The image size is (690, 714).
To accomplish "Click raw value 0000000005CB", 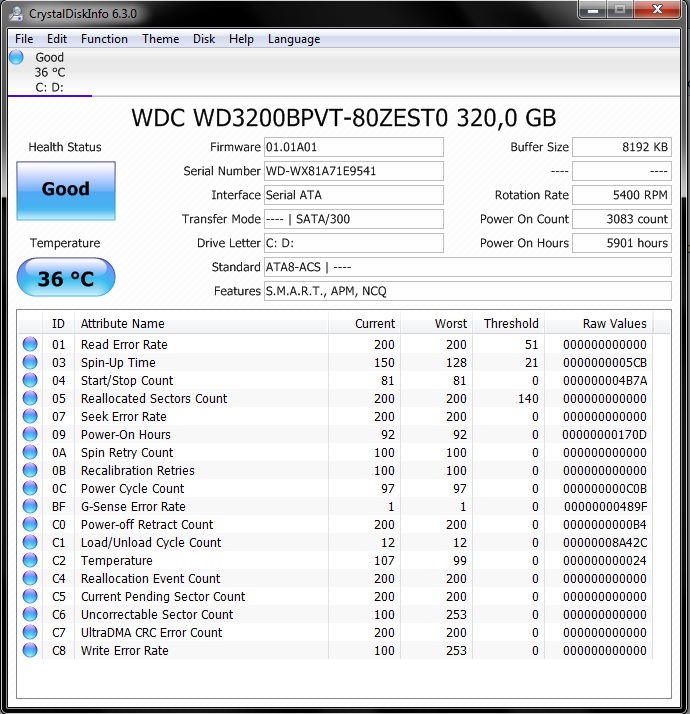I will click(605, 363).
